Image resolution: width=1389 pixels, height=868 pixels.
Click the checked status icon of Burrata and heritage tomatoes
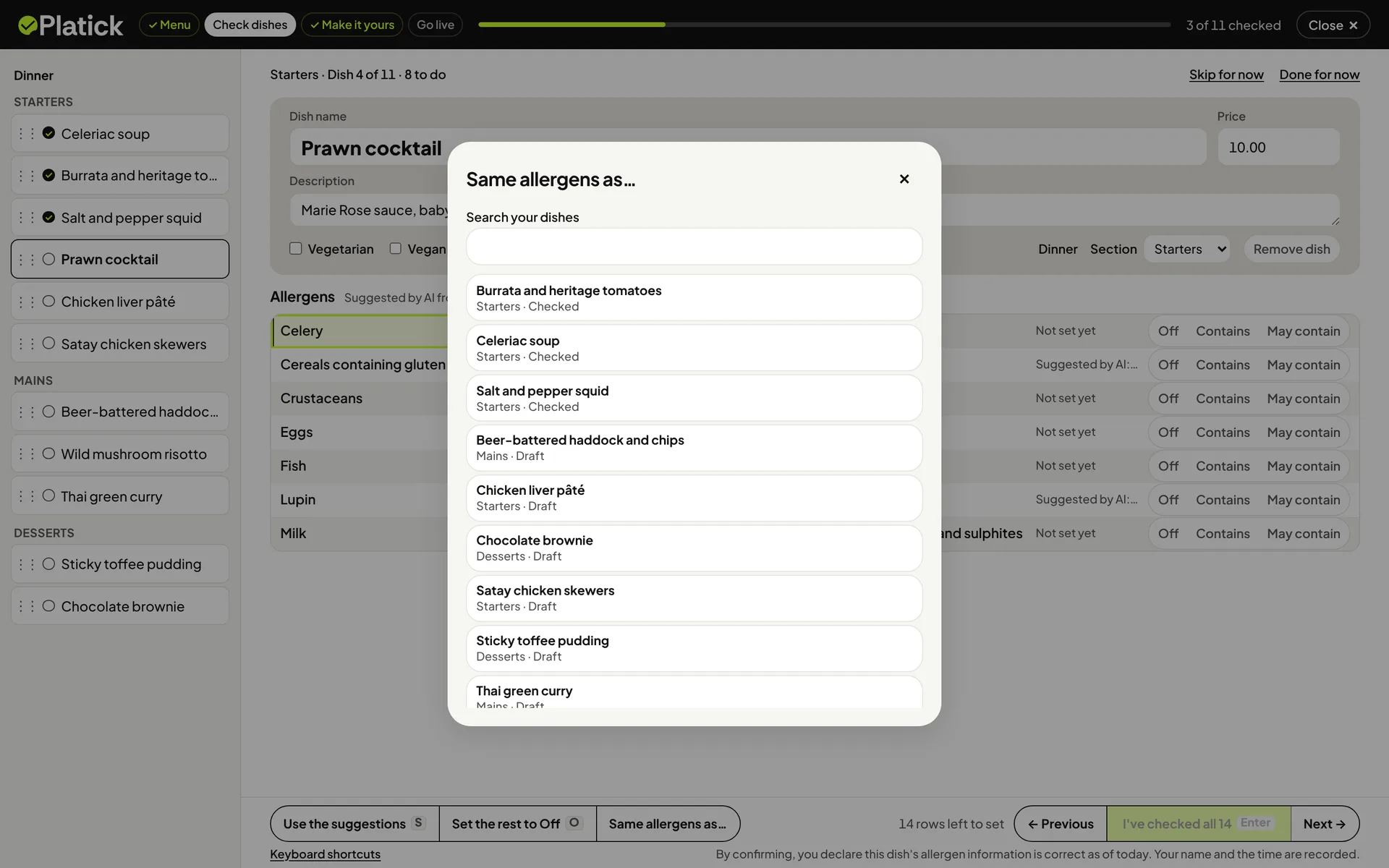coord(48,175)
